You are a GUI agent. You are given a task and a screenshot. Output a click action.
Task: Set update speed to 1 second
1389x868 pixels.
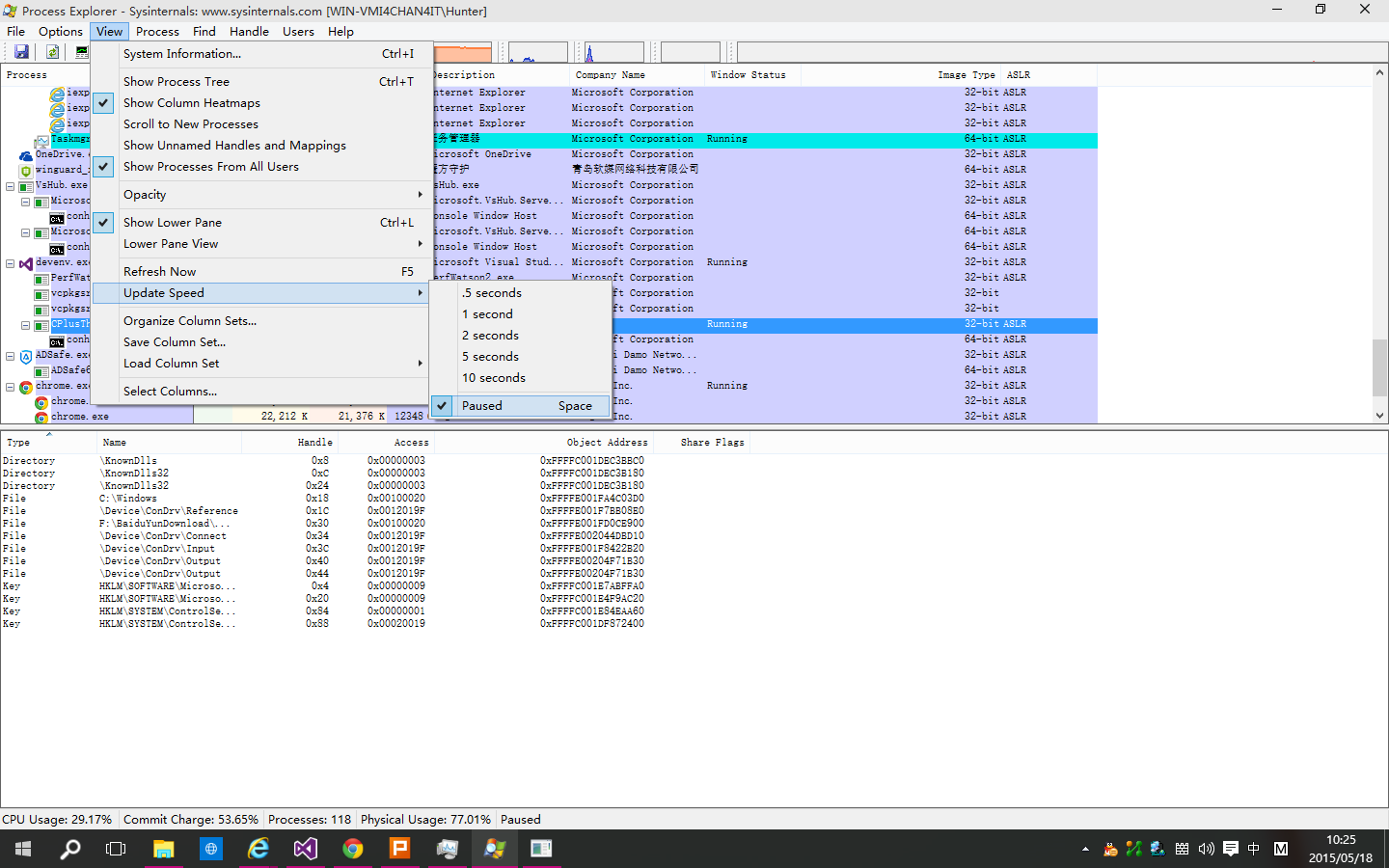tap(521, 314)
